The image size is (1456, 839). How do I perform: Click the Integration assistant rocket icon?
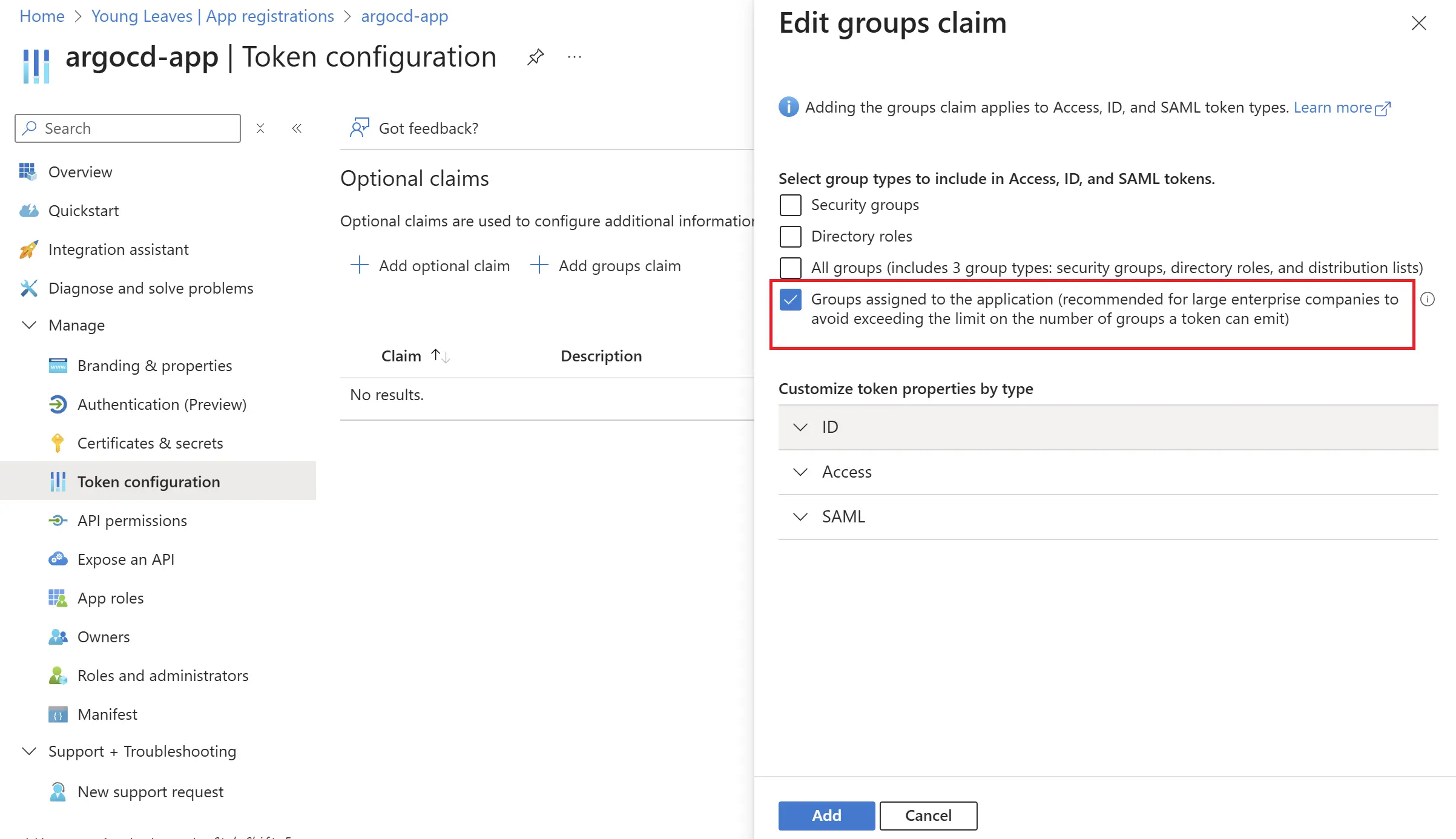pyautogui.click(x=28, y=249)
